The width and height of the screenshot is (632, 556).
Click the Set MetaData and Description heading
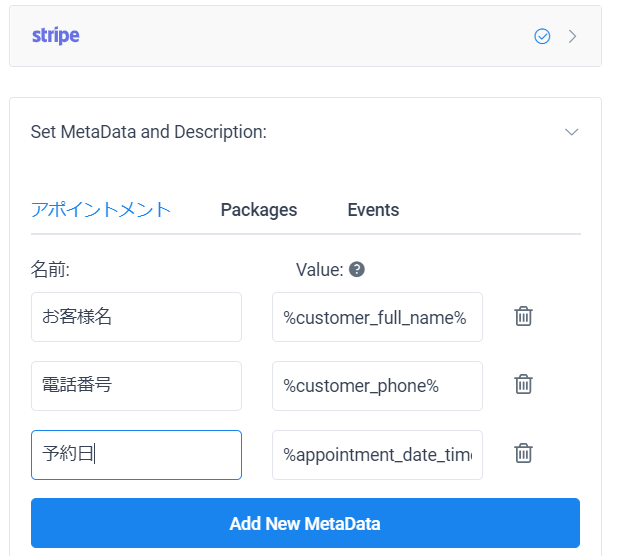point(149,132)
